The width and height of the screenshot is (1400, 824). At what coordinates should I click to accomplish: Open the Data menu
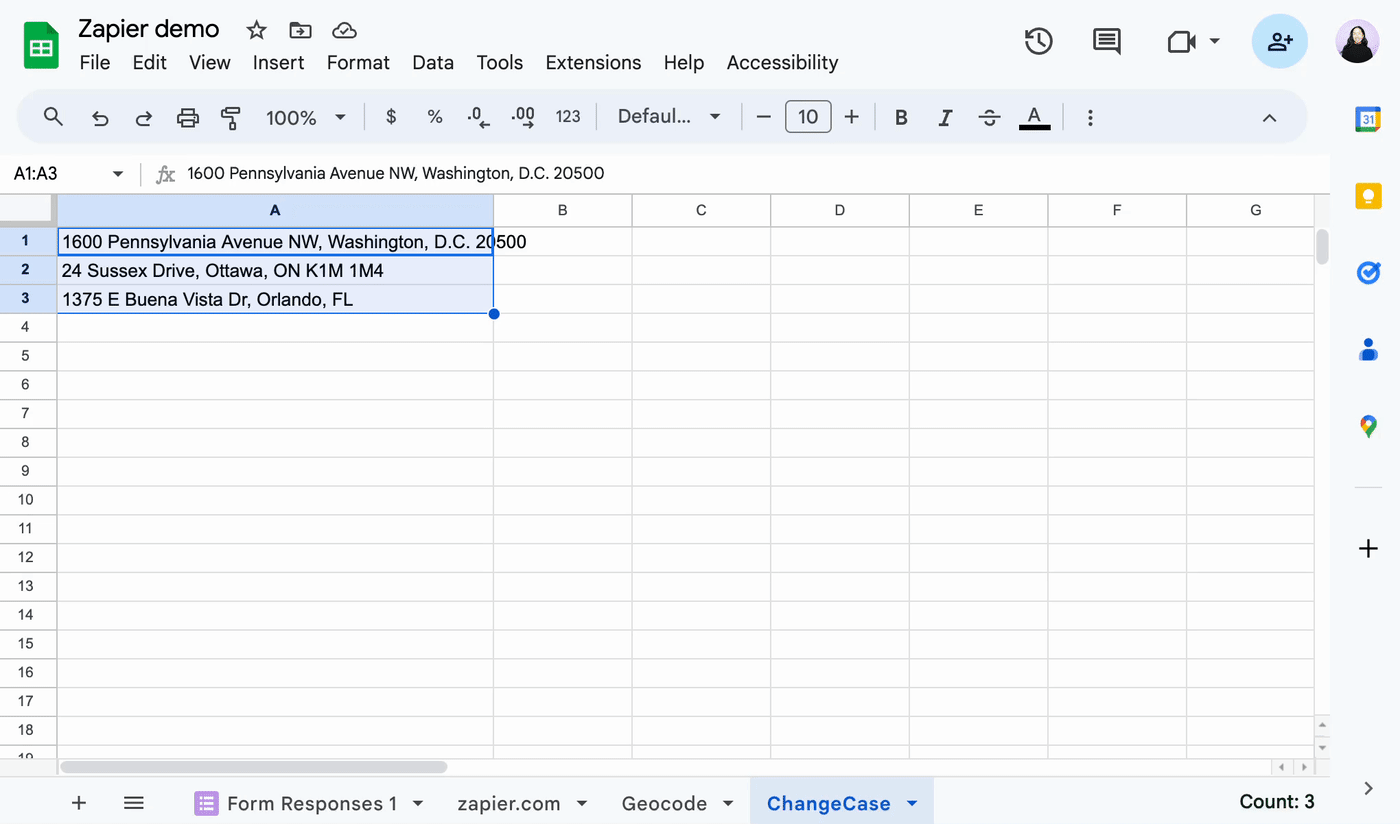[x=433, y=63]
